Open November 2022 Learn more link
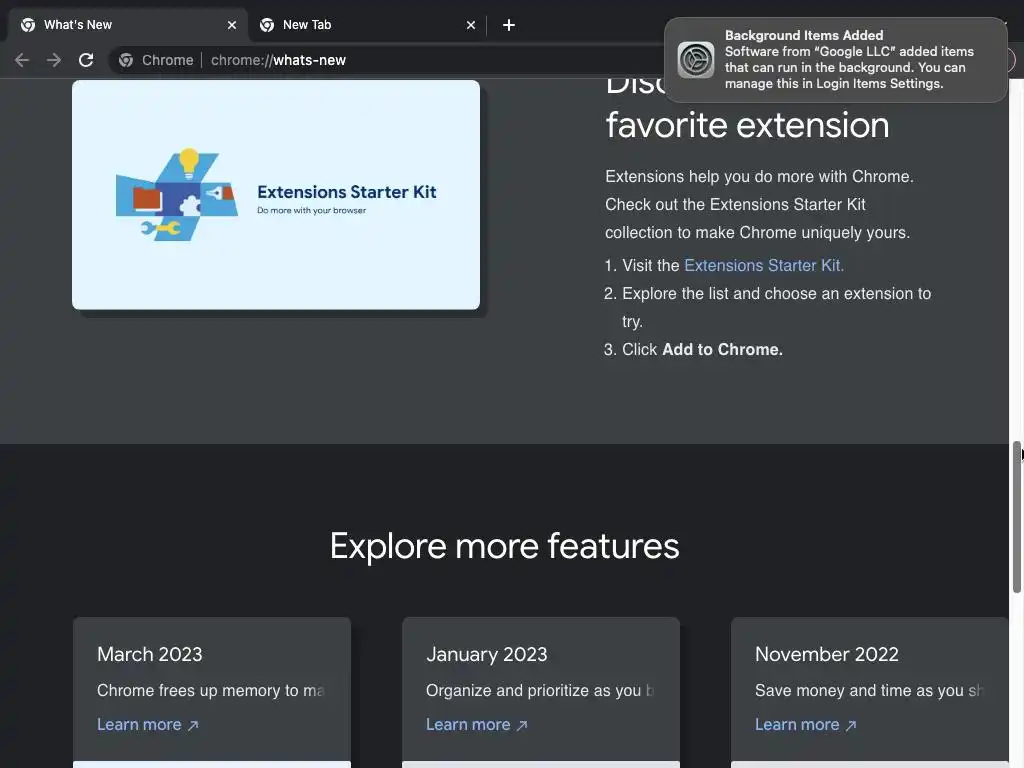This screenshot has height=768, width=1024. (805, 724)
